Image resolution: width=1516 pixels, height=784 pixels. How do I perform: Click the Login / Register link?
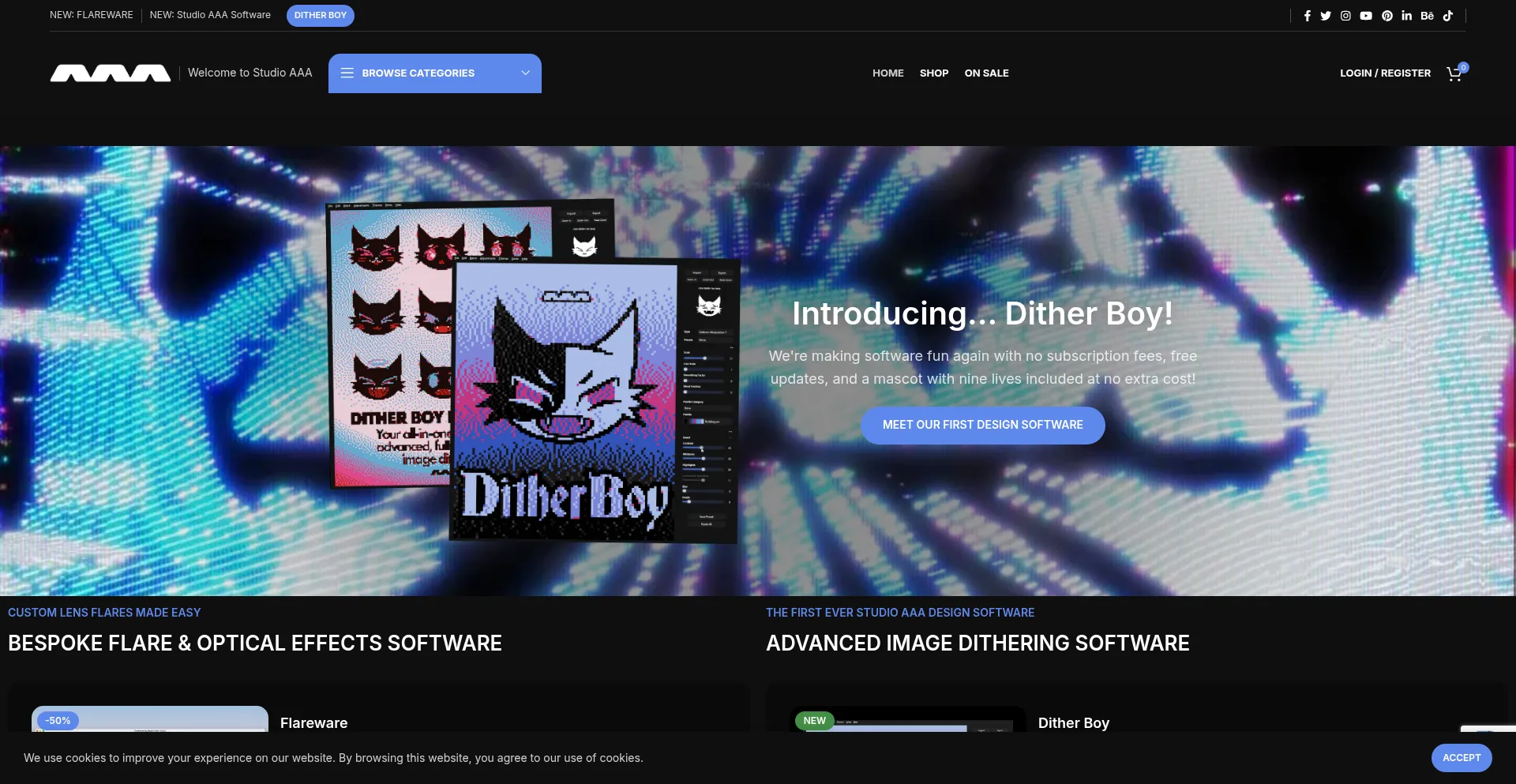tap(1385, 73)
